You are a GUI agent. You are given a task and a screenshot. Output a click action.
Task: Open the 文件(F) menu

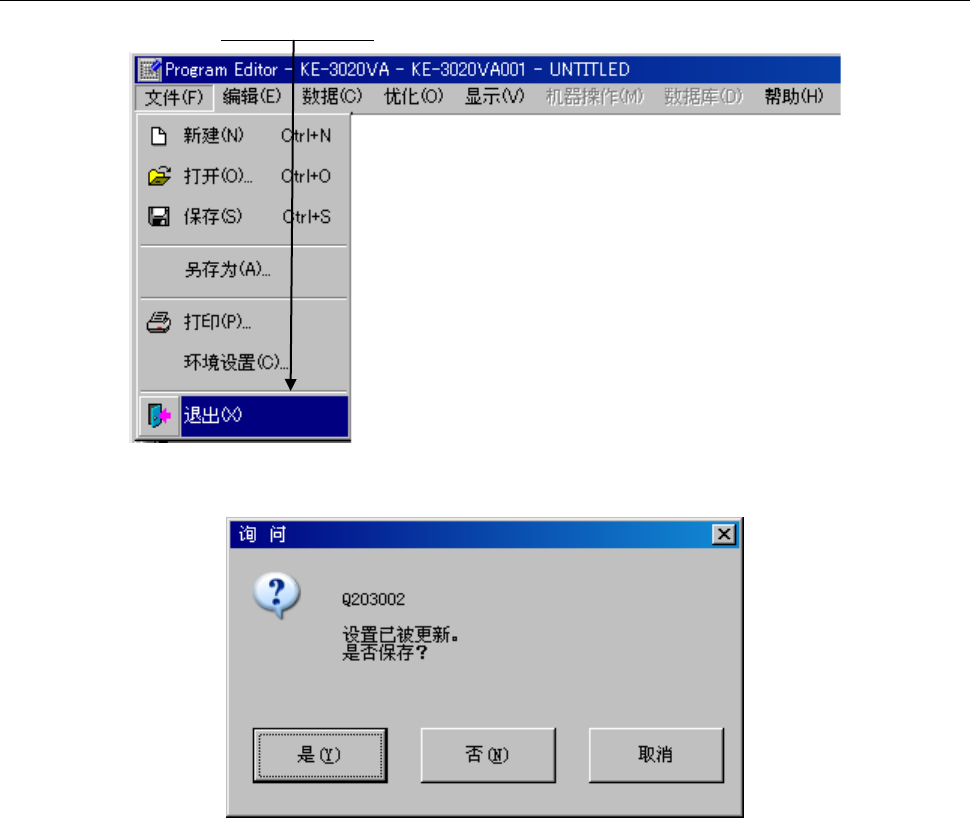(174, 97)
